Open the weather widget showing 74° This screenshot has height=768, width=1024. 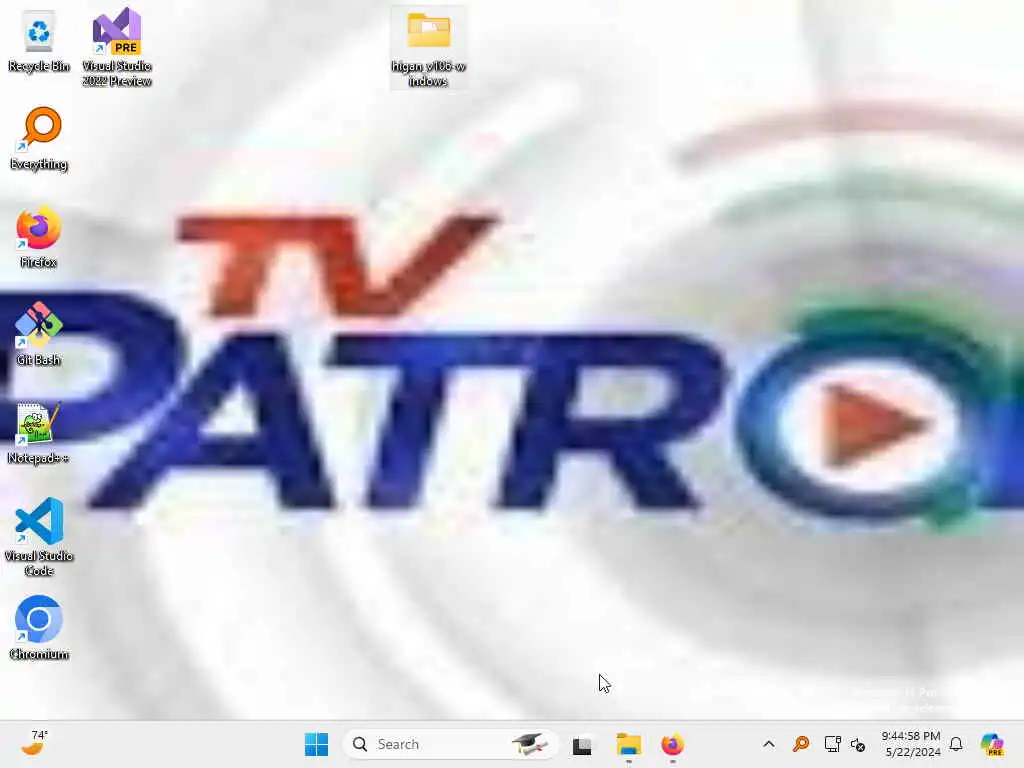[35, 743]
